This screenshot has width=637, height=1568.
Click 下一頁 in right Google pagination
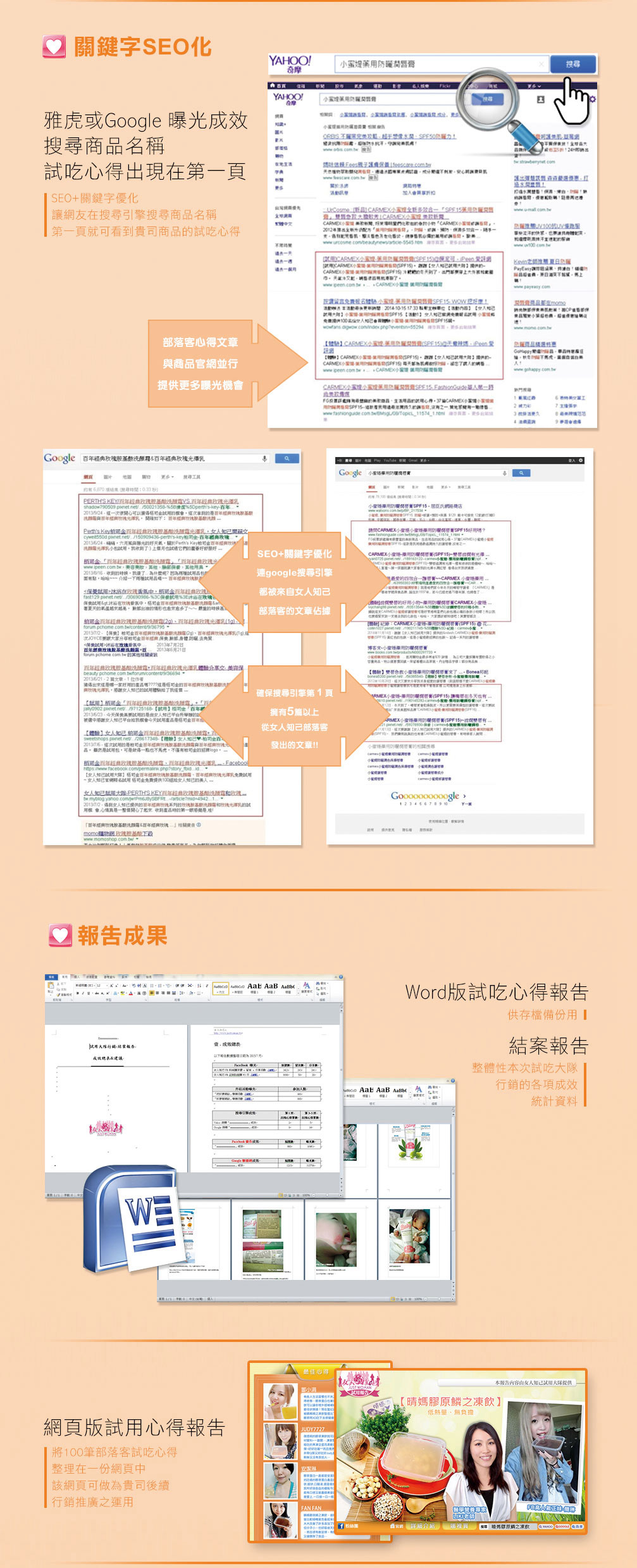466,803
